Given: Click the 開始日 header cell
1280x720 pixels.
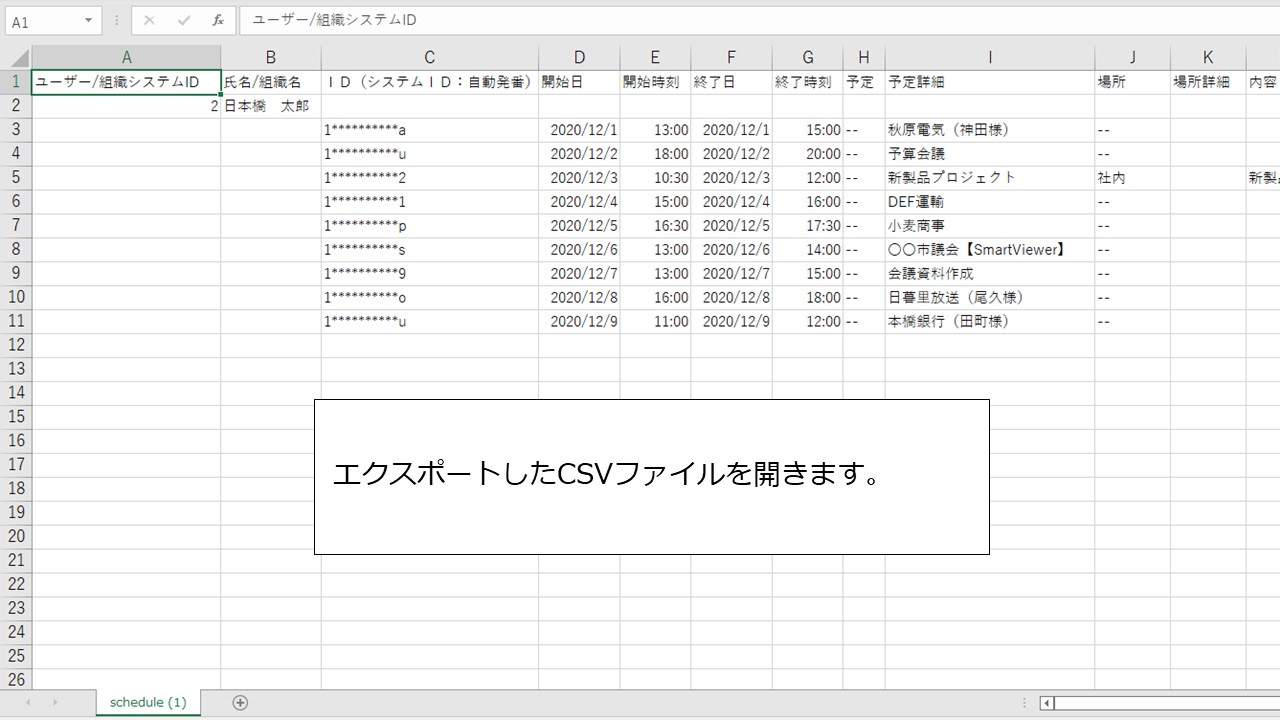Looking at the screenshot, I should point(578,82).
